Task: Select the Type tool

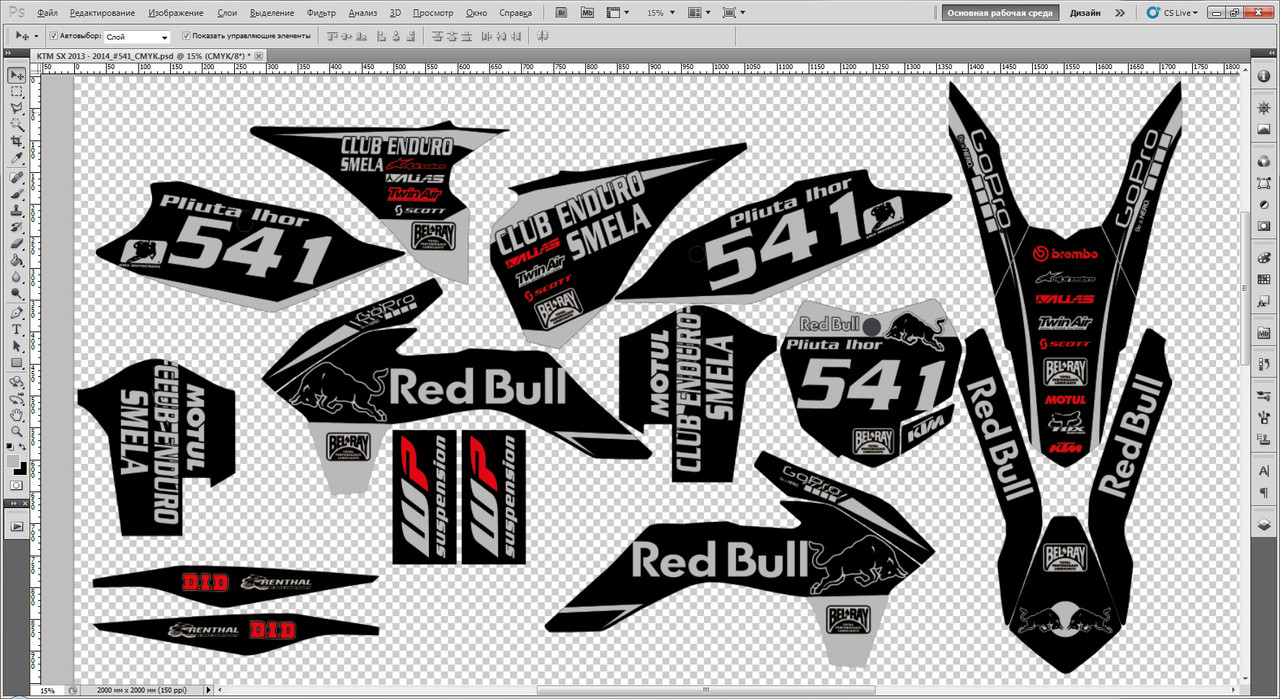Action: [17, 330]
